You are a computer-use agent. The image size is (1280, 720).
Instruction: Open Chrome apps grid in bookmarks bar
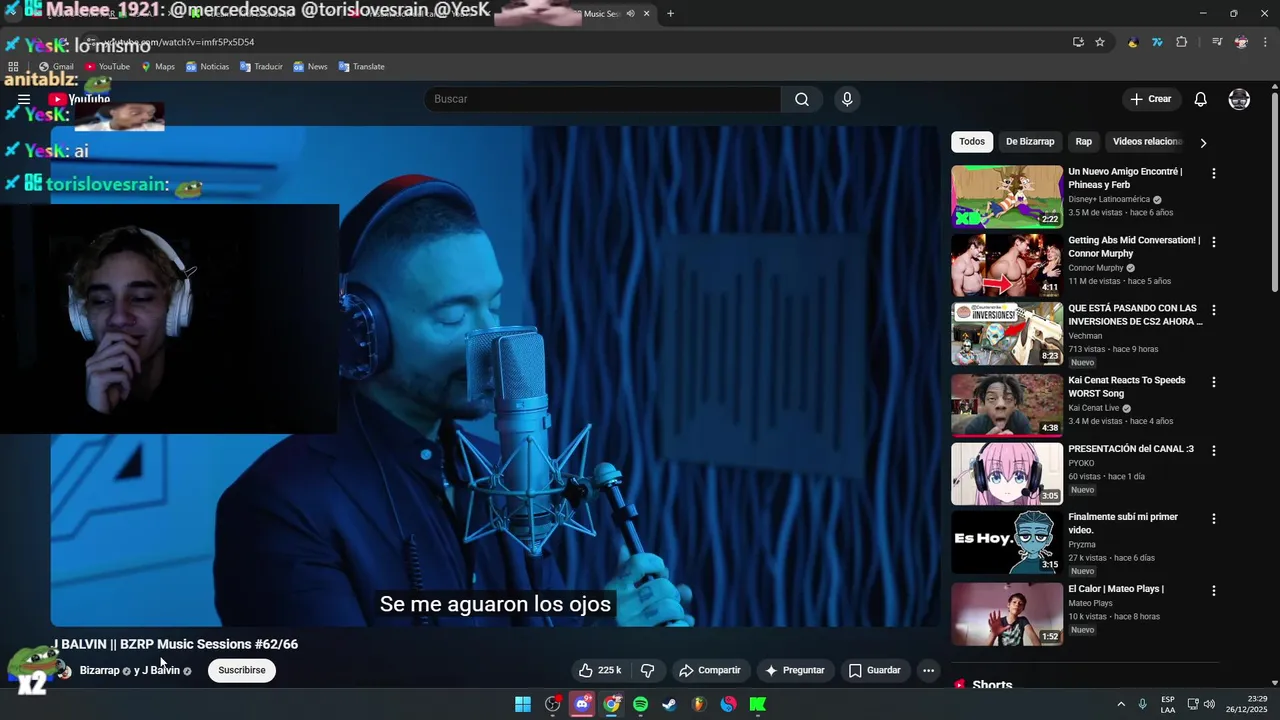[13, 66]
